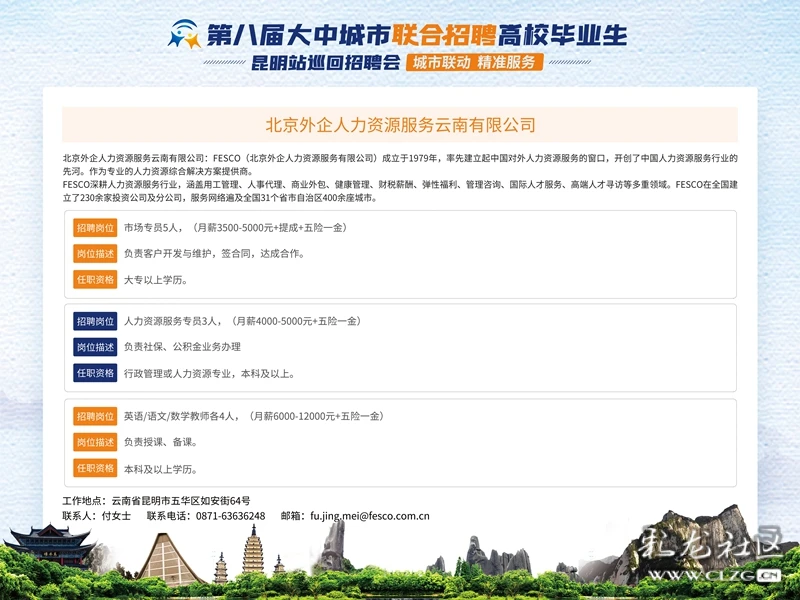Click the 岗位描述 tag beside 负责授课、备课
800x600 pixels.
[x=95, y=442]
